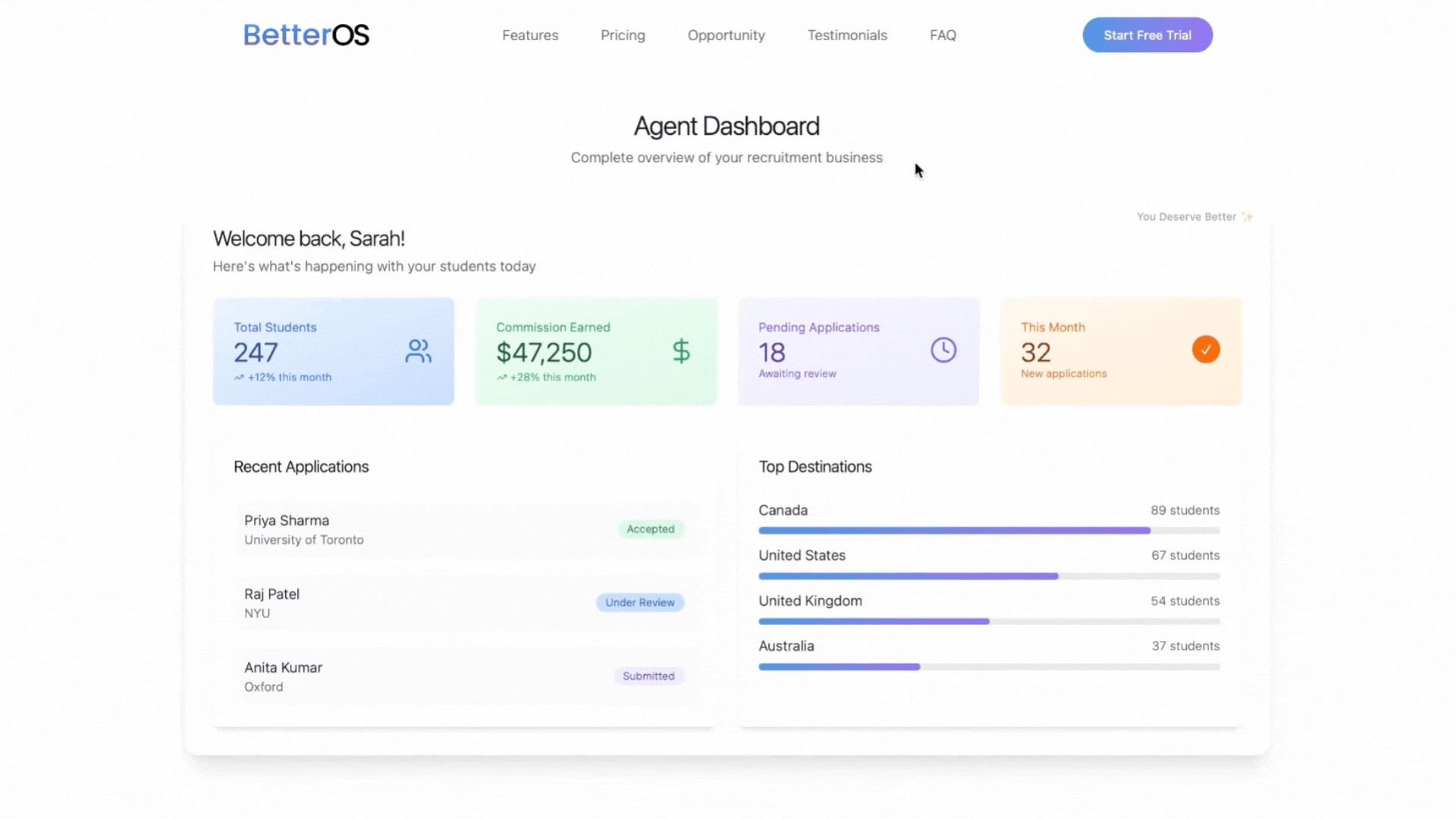Image resolution: width=1456 pixels, height=819 pixels.
Task: Click the Total Students people icon
Action: tap(418, 351)
